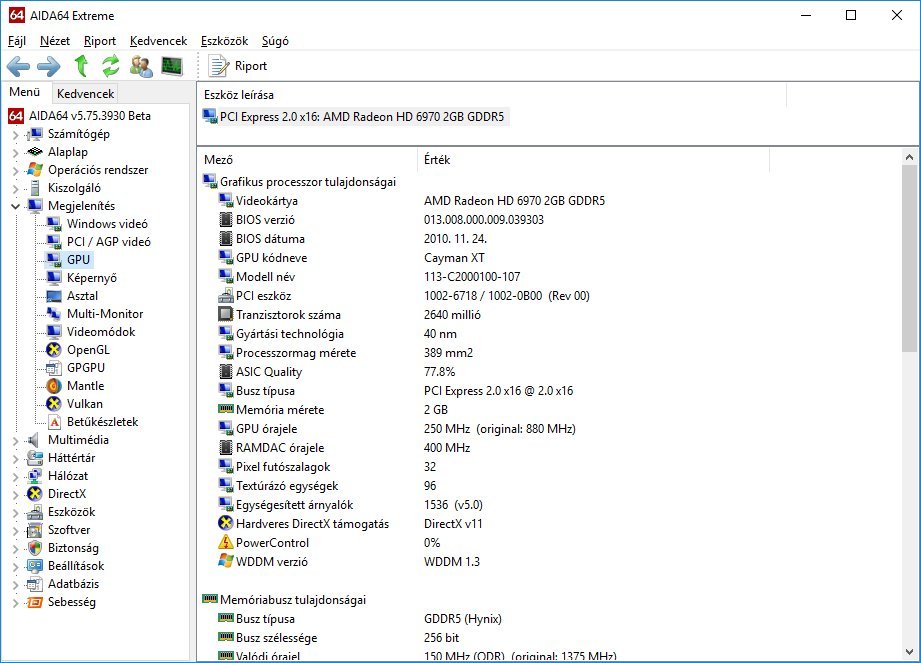Viewport: 921px width, 663px height.
Task: Click the Betűkészletek font icon
Action: pyautogui.click(x=55, y=422)
